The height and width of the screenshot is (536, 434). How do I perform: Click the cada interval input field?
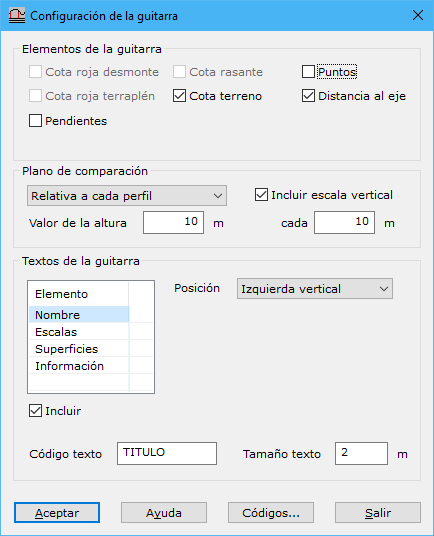tap(344, 223)
